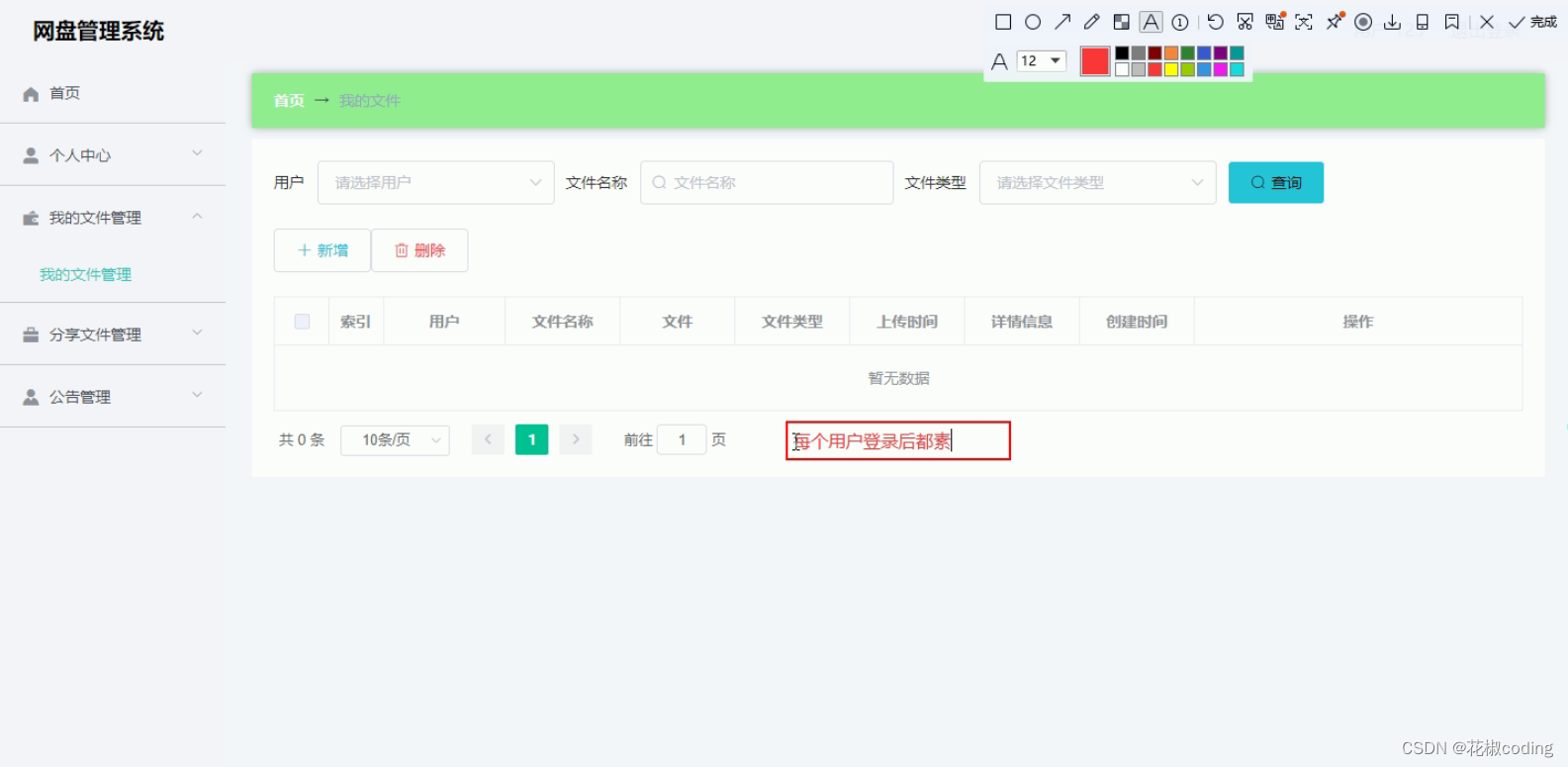Screen dimensions: 1568x767
Task: Open 首页 in the sidebar
Action: click(x=113, y=93)
